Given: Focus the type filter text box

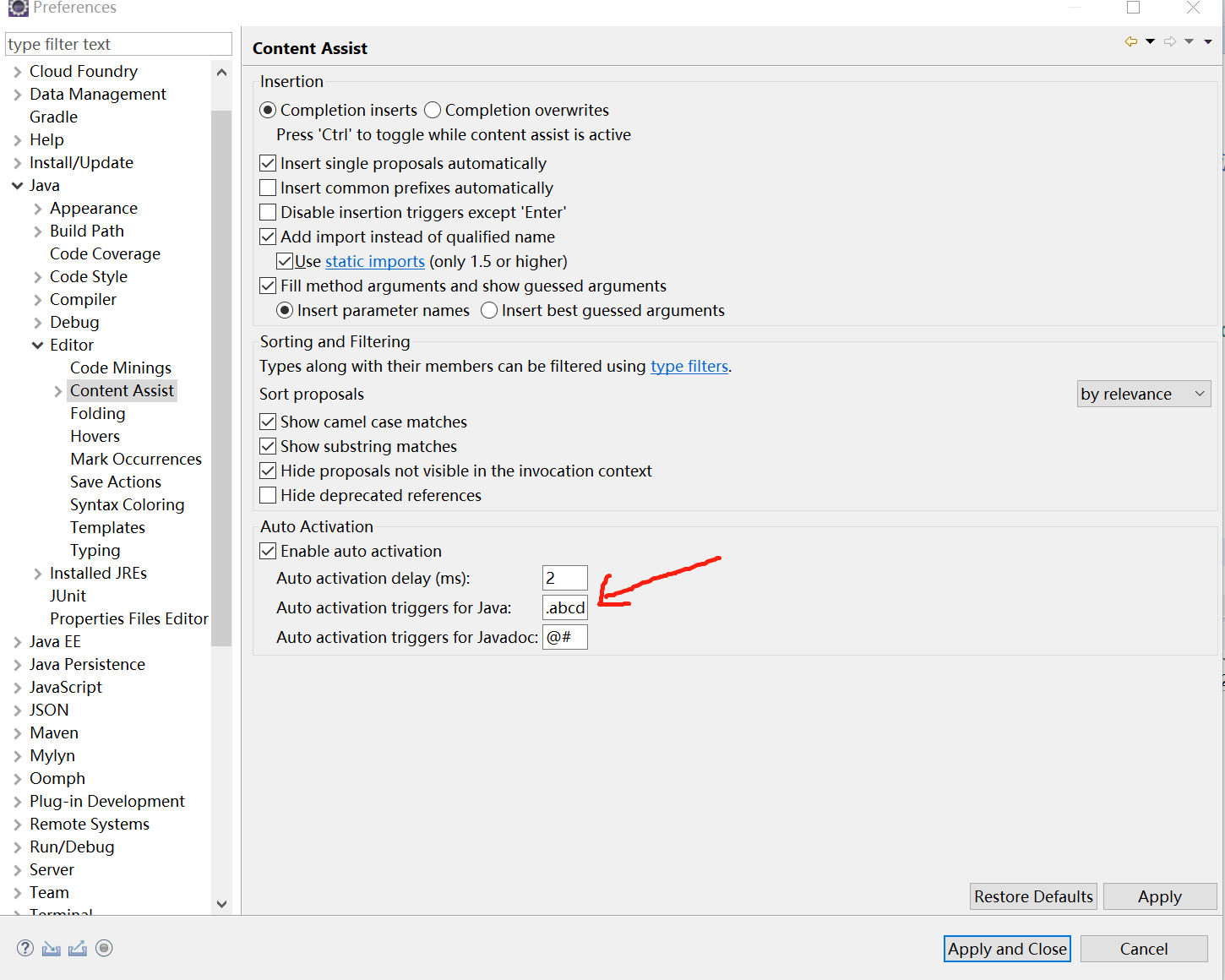Looking at the screenshot, I should (118, 44).
